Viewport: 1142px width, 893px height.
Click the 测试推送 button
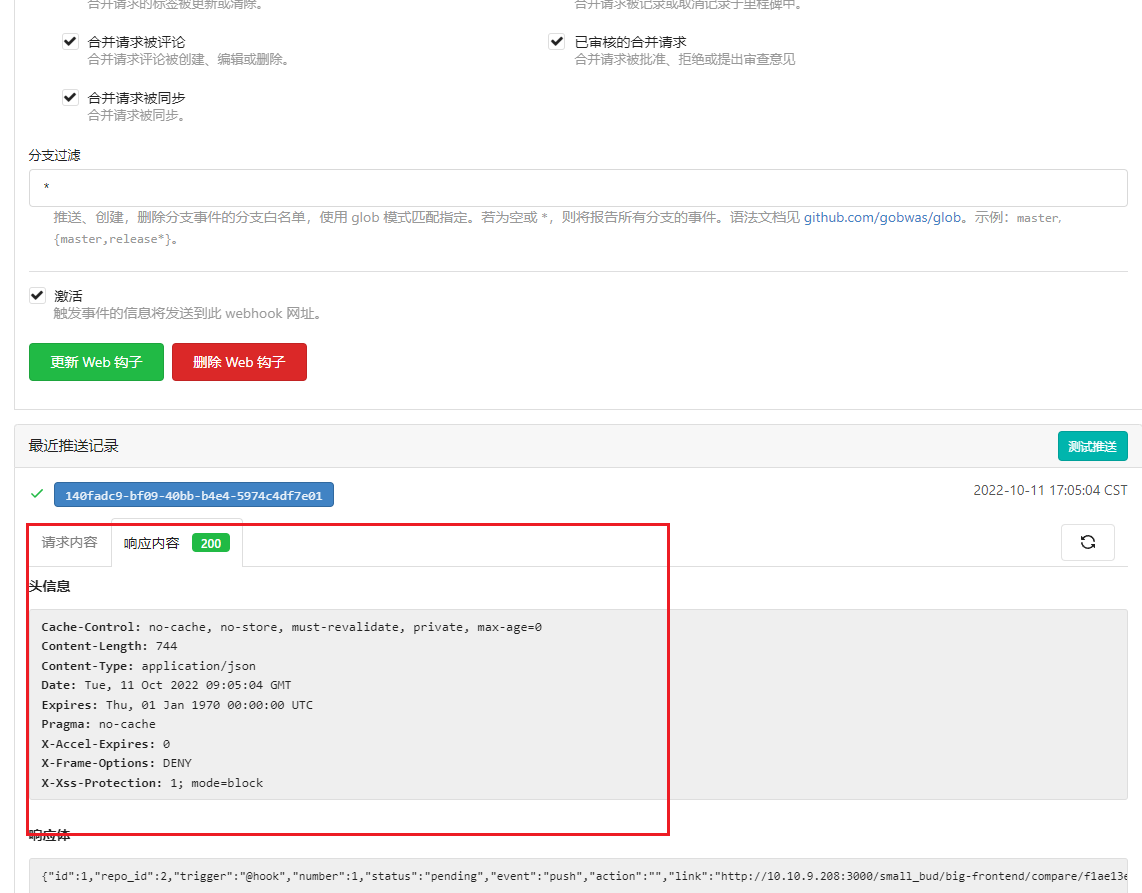click(1092, 446)
